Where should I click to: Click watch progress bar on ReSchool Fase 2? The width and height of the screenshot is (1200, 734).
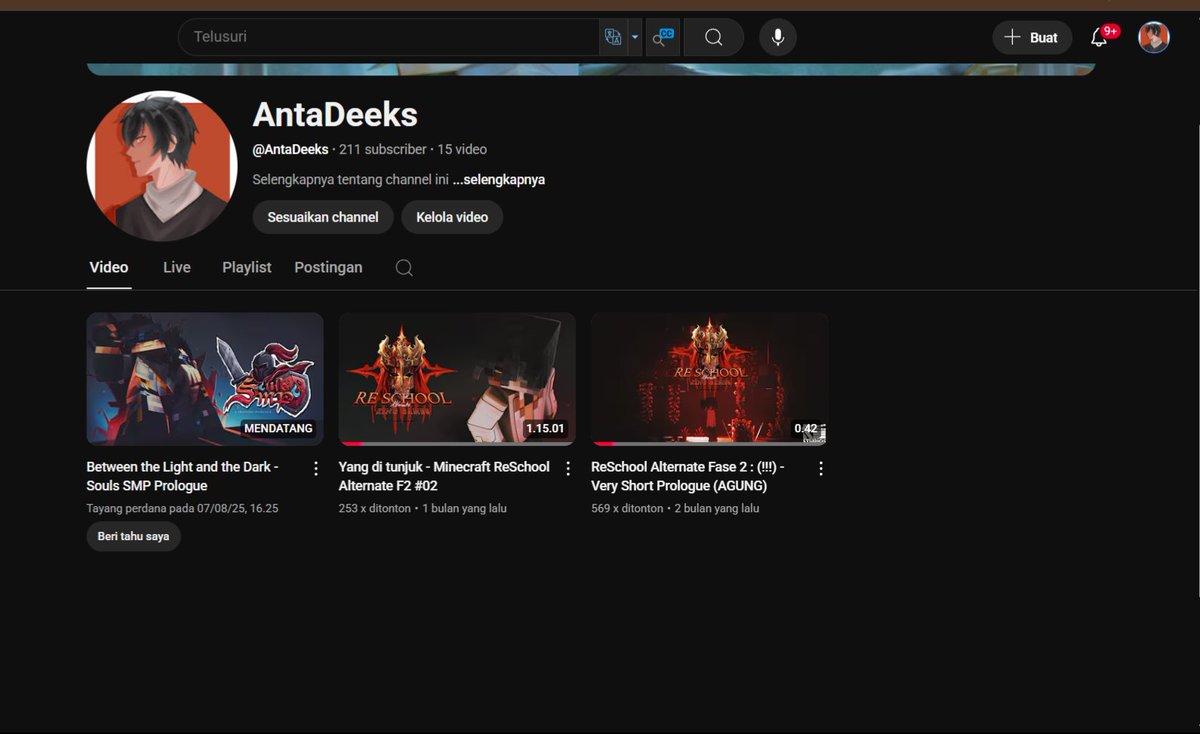click(x=709, y=443)
